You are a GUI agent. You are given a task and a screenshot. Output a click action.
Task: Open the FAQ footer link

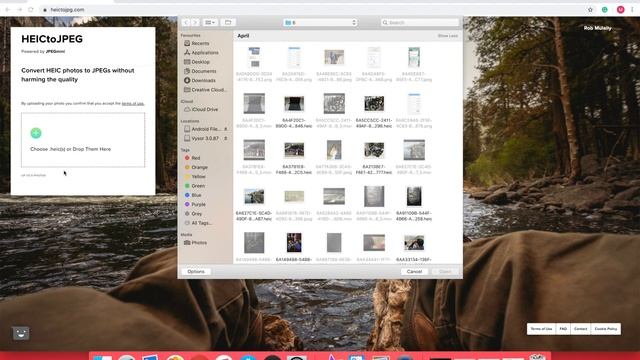point(563,329)
